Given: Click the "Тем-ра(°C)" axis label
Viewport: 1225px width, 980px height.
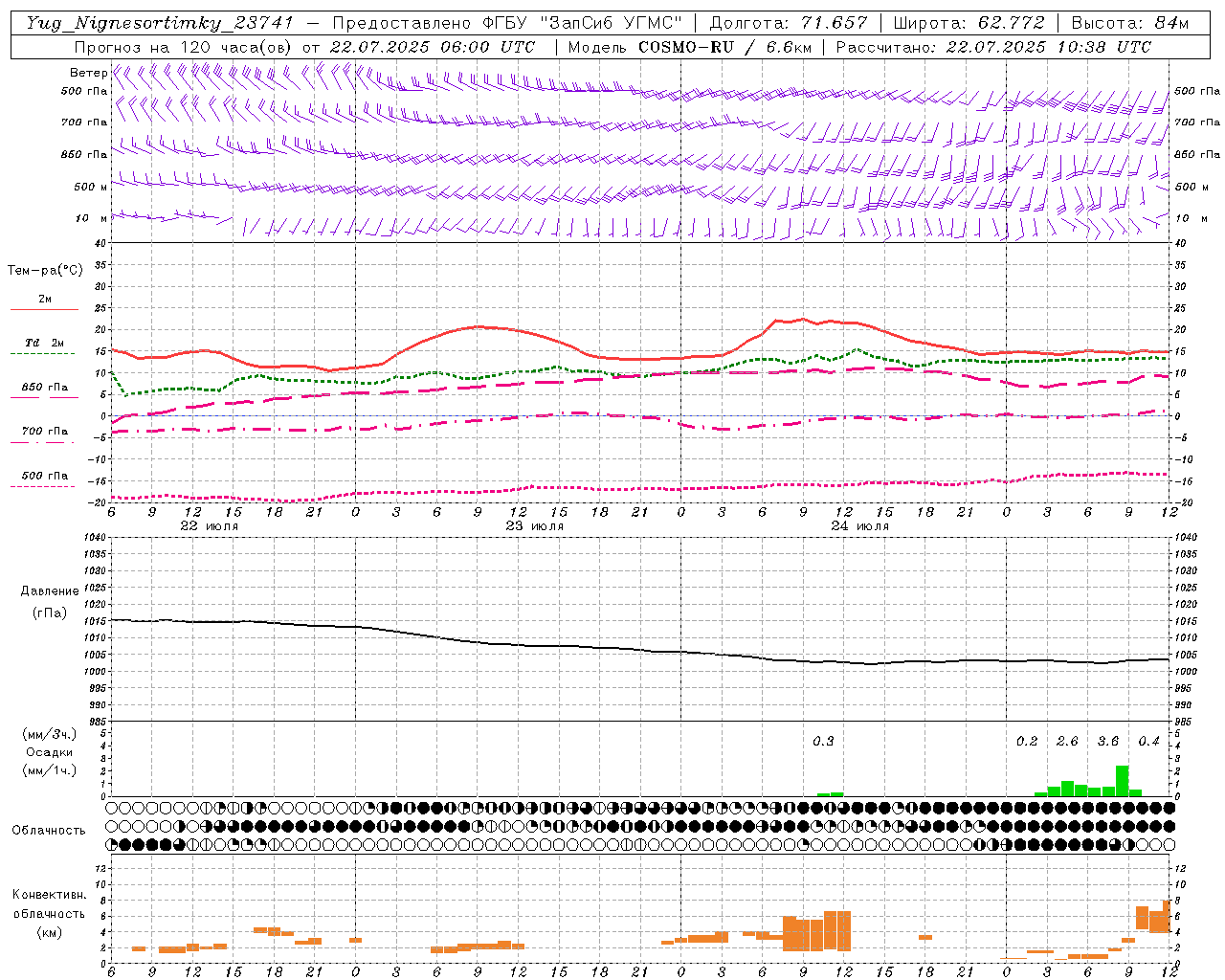Looking at the screenshot, I should tap(45, 271).
